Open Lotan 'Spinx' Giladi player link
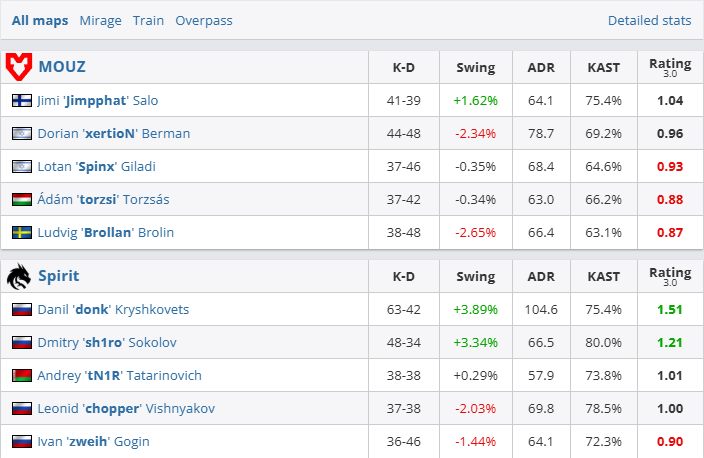 click(x=97, y=167)
